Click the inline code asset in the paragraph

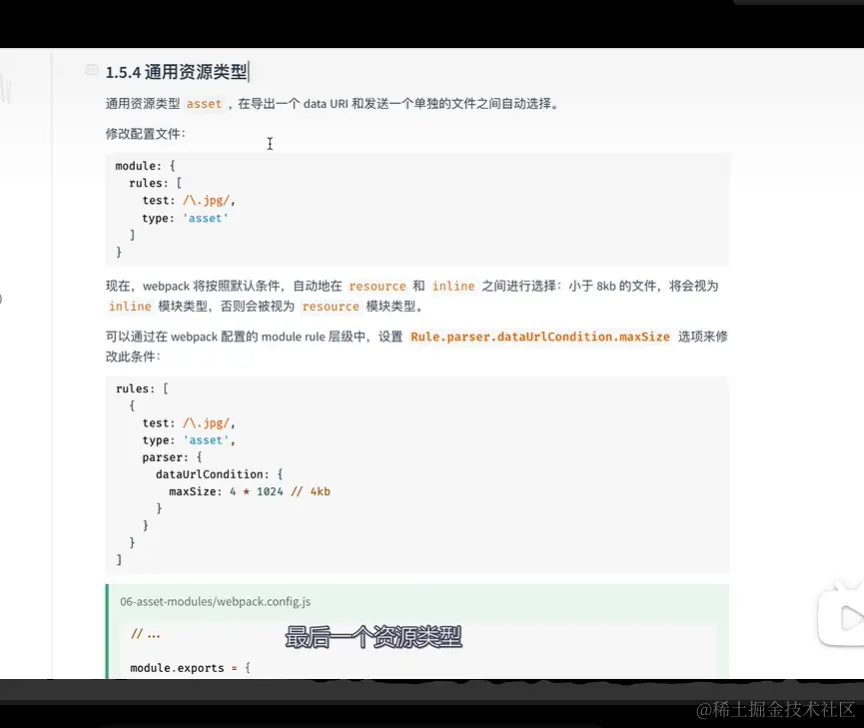click(x=203, y=103)
